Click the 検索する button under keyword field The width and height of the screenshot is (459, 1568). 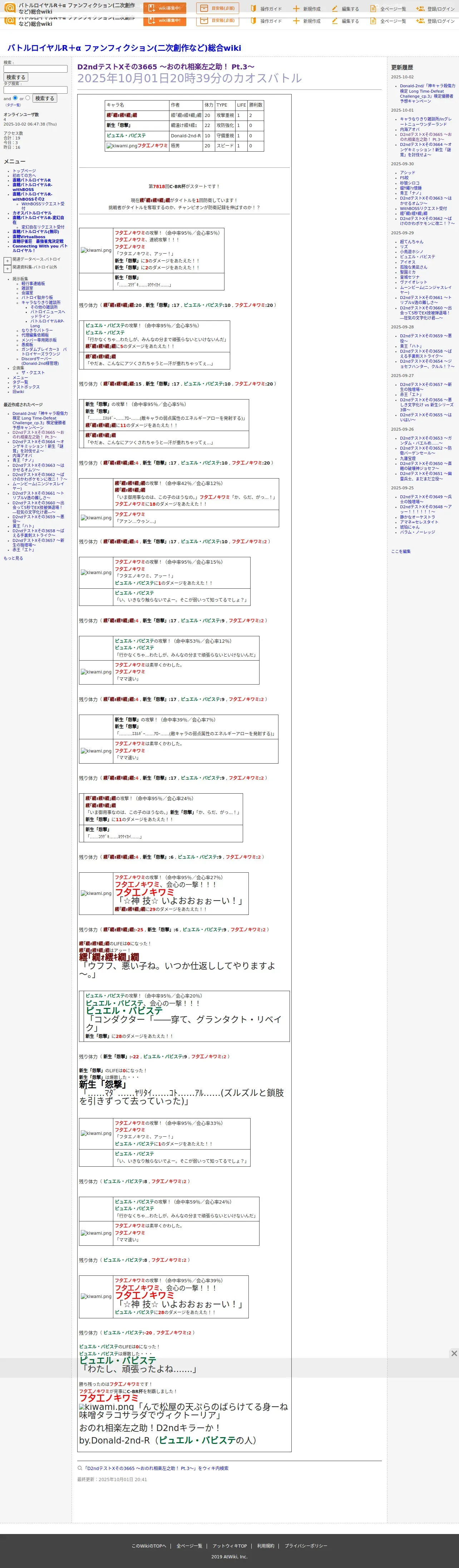click(x=15, y=77)
